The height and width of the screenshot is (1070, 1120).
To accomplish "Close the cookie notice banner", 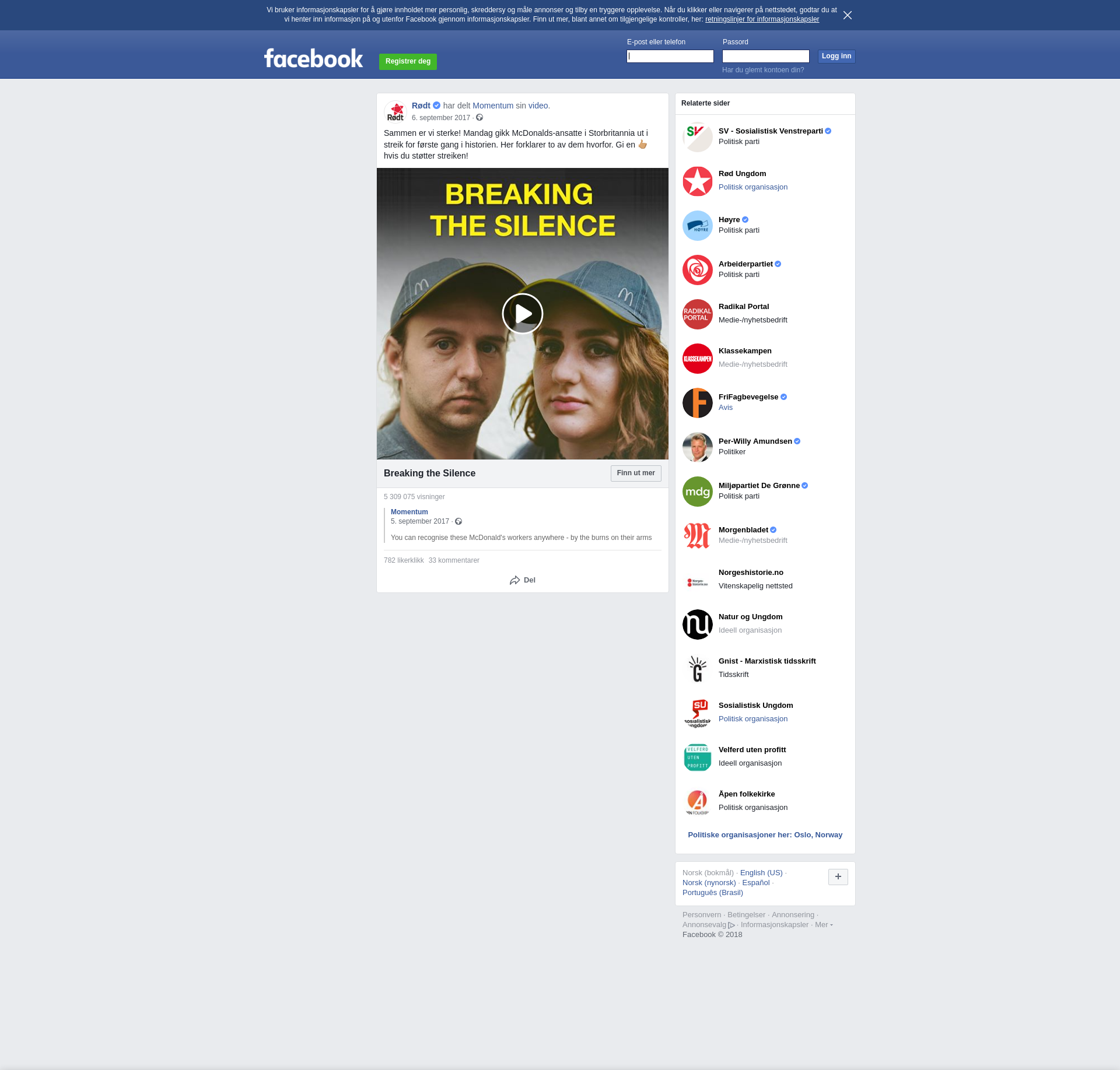I will 848,15.
